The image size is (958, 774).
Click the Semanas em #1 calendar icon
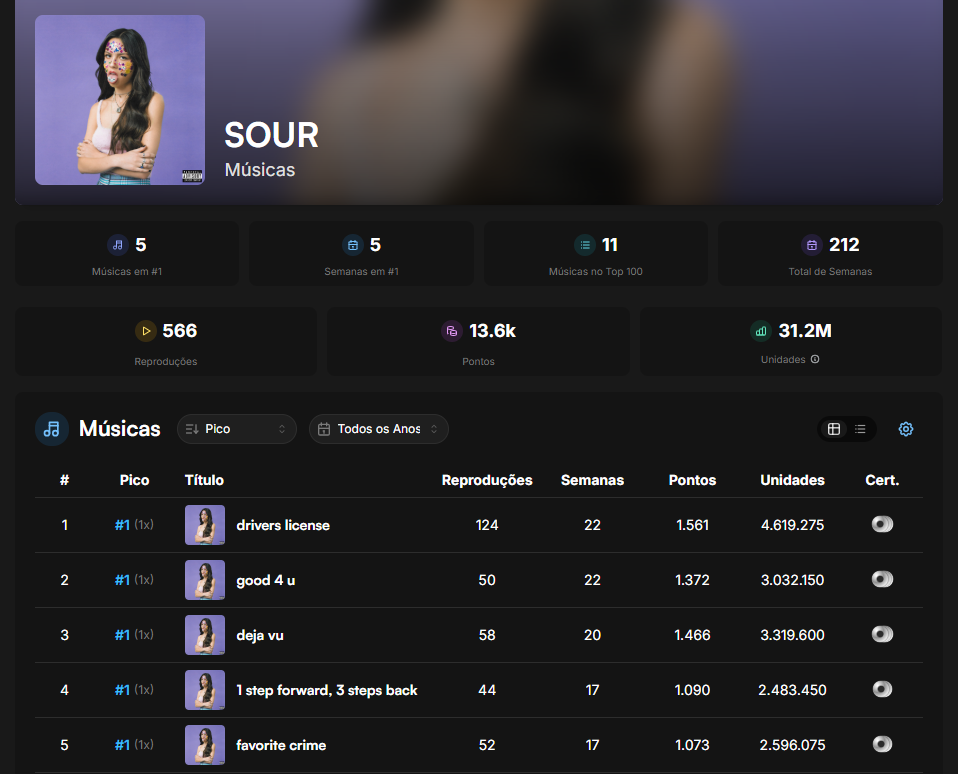click(353, 245)
